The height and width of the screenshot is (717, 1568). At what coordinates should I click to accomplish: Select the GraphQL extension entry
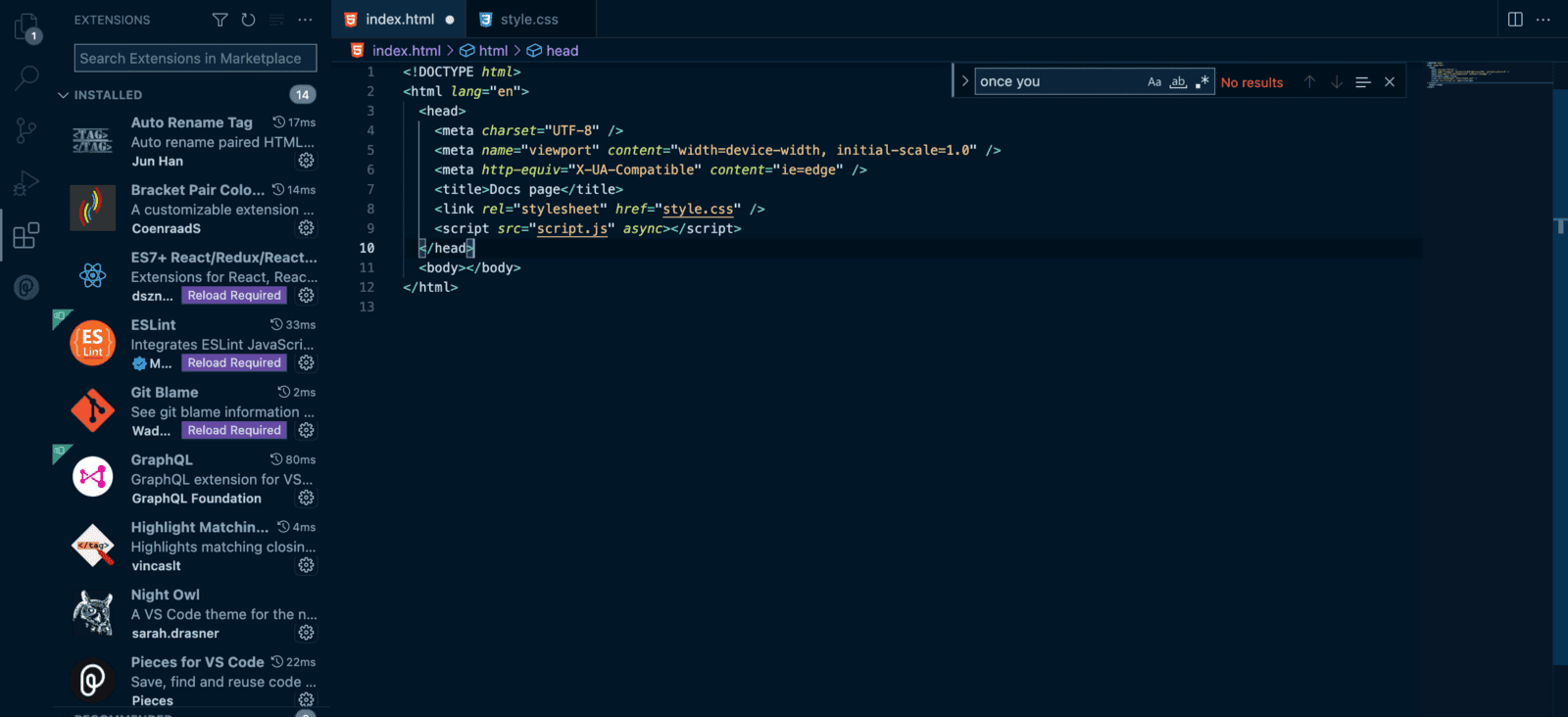[192, 479]
